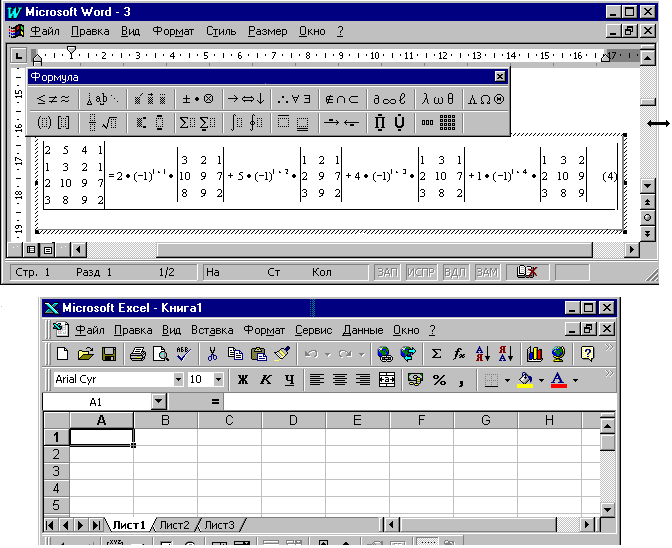
Task: Open lowercase Greek letters palette (λ ω θ)
Action: 438,99
